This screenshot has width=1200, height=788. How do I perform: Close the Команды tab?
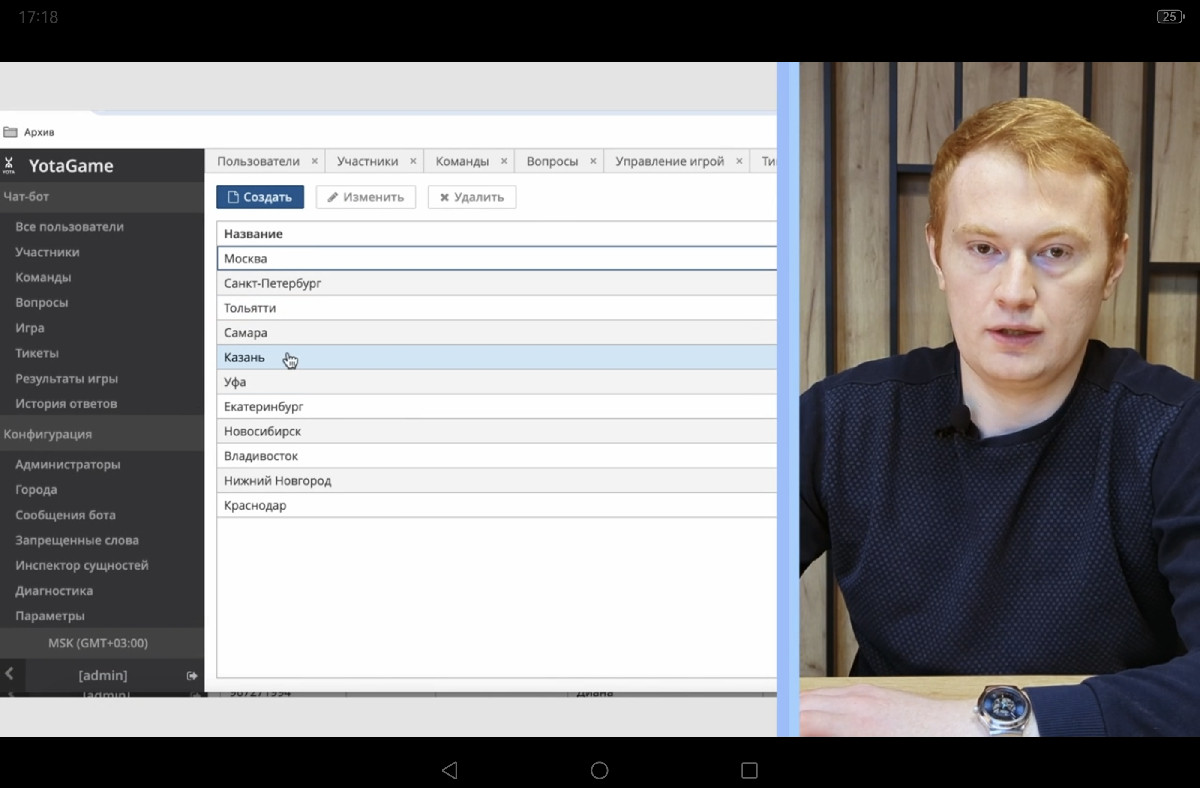[x=504, y=161]
